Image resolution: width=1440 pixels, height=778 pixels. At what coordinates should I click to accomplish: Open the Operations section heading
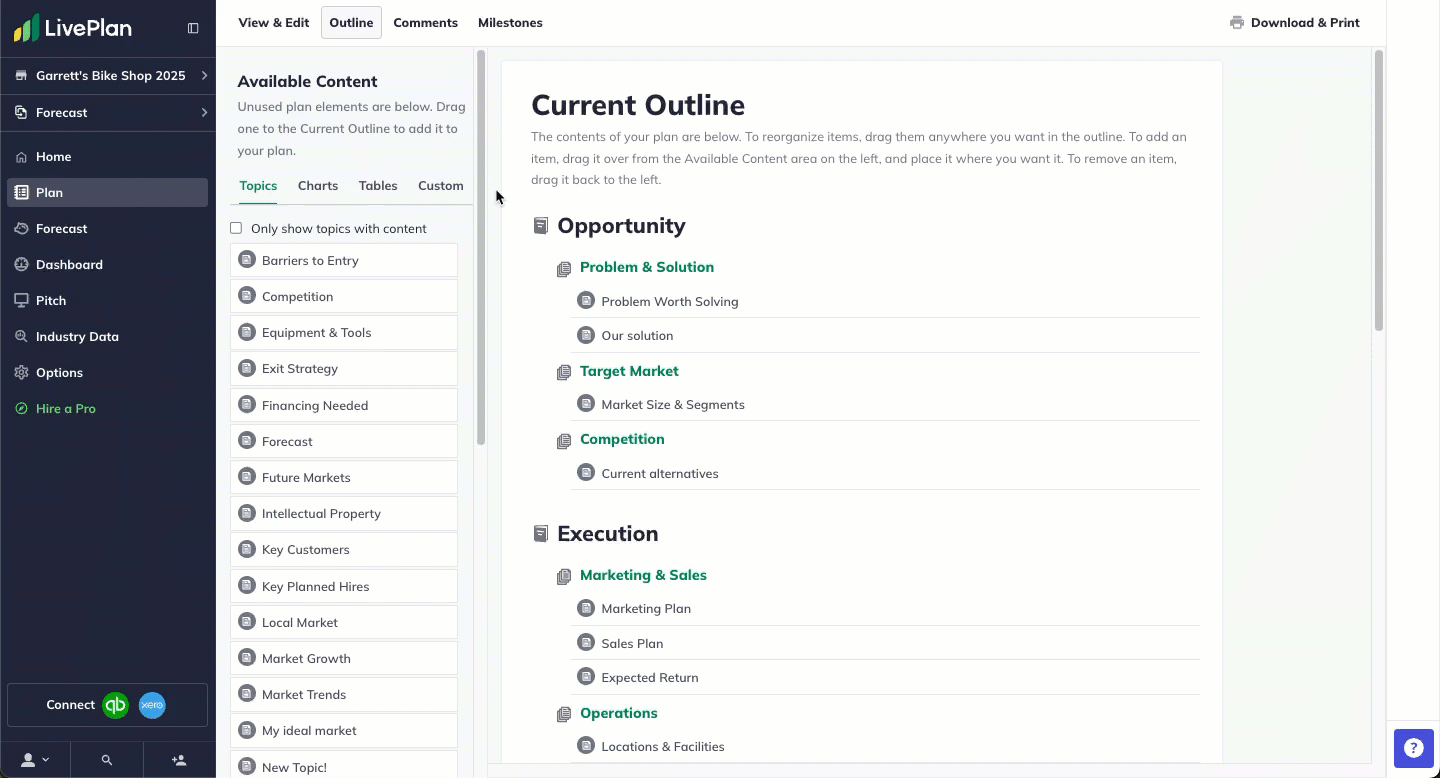619,713
